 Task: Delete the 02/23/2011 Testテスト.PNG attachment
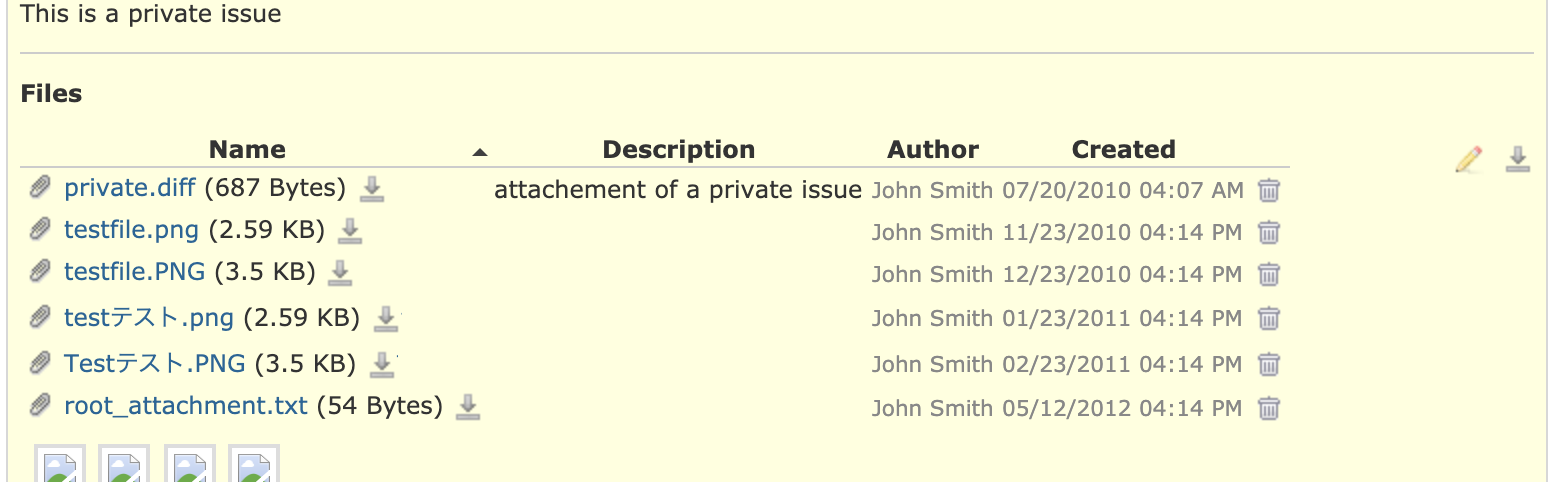[x=1269, y=364]
